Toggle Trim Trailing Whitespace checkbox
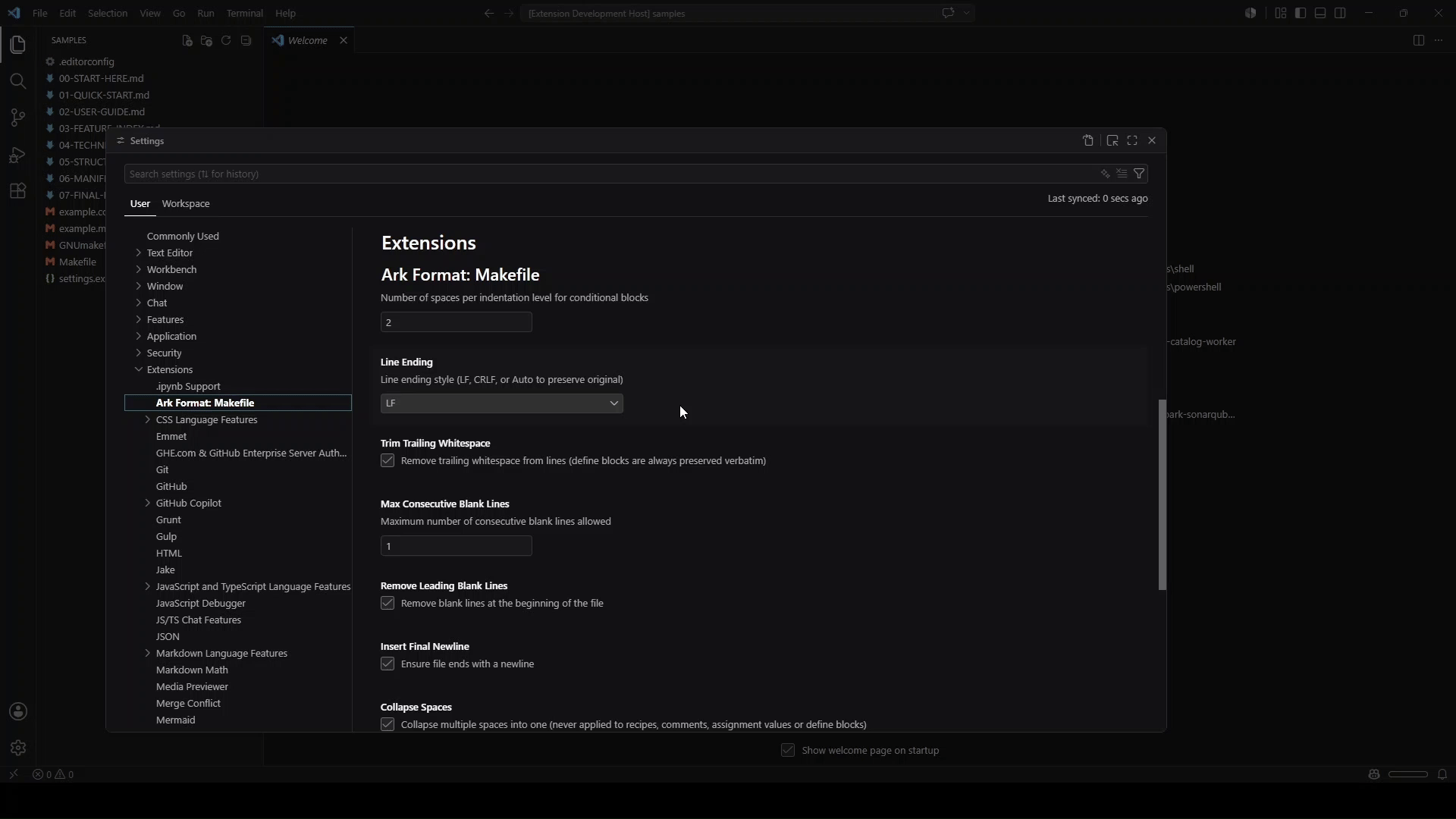 (388, 461)
